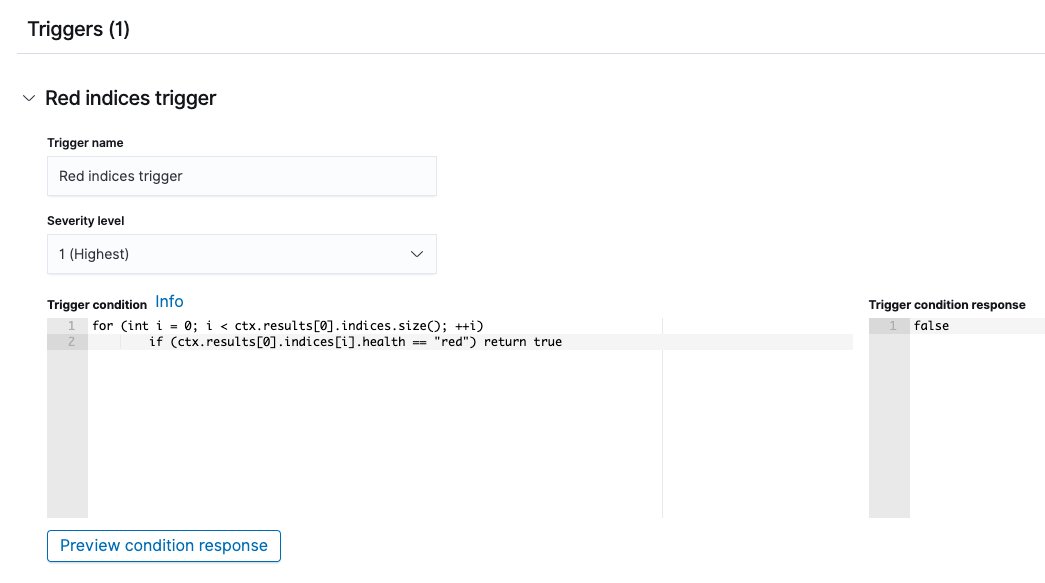The image size is (1045, 583).
Task: Click the Preview condition response button
Action: point(163,546)
